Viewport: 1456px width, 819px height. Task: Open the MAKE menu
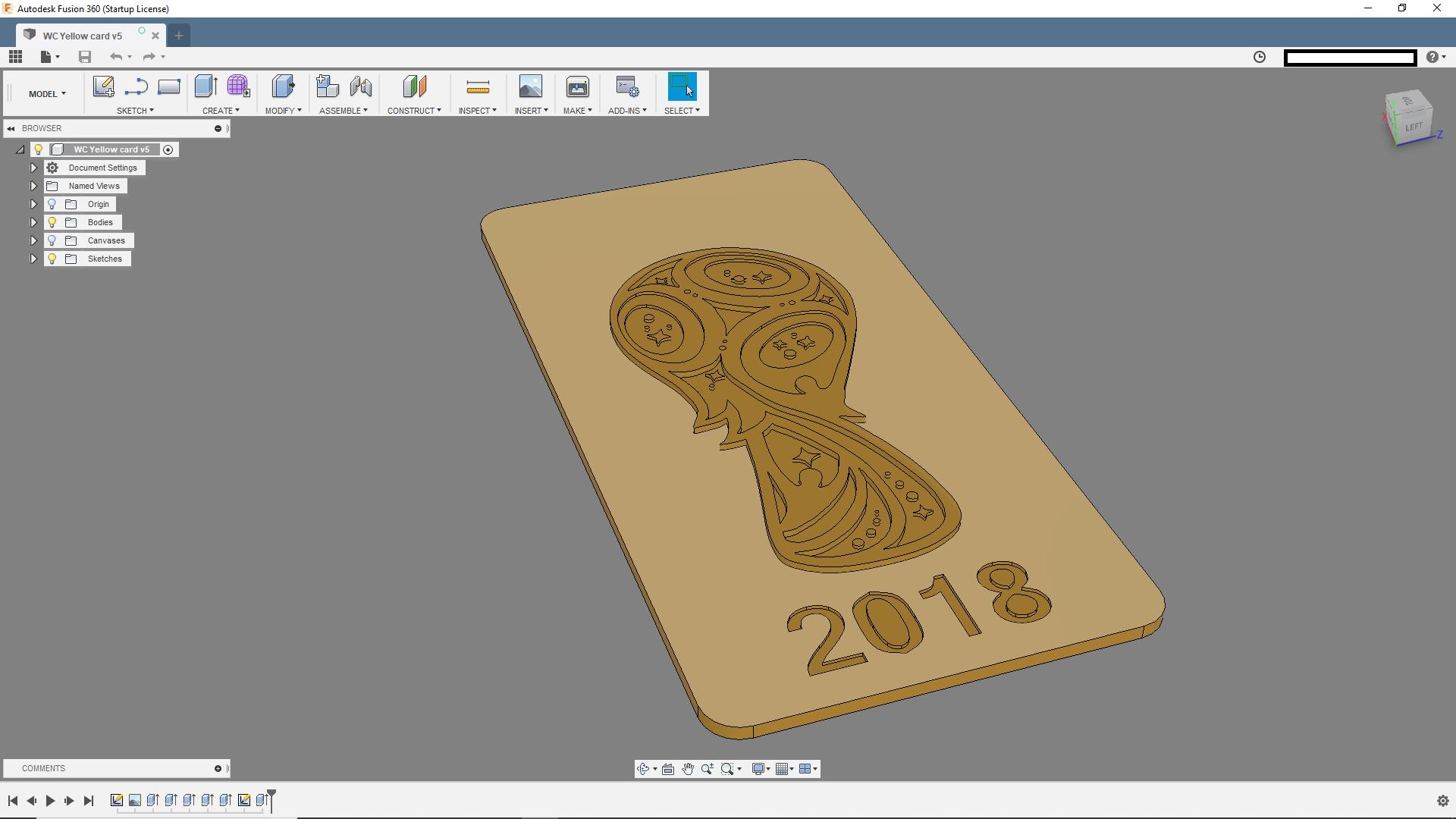point(578,111)
